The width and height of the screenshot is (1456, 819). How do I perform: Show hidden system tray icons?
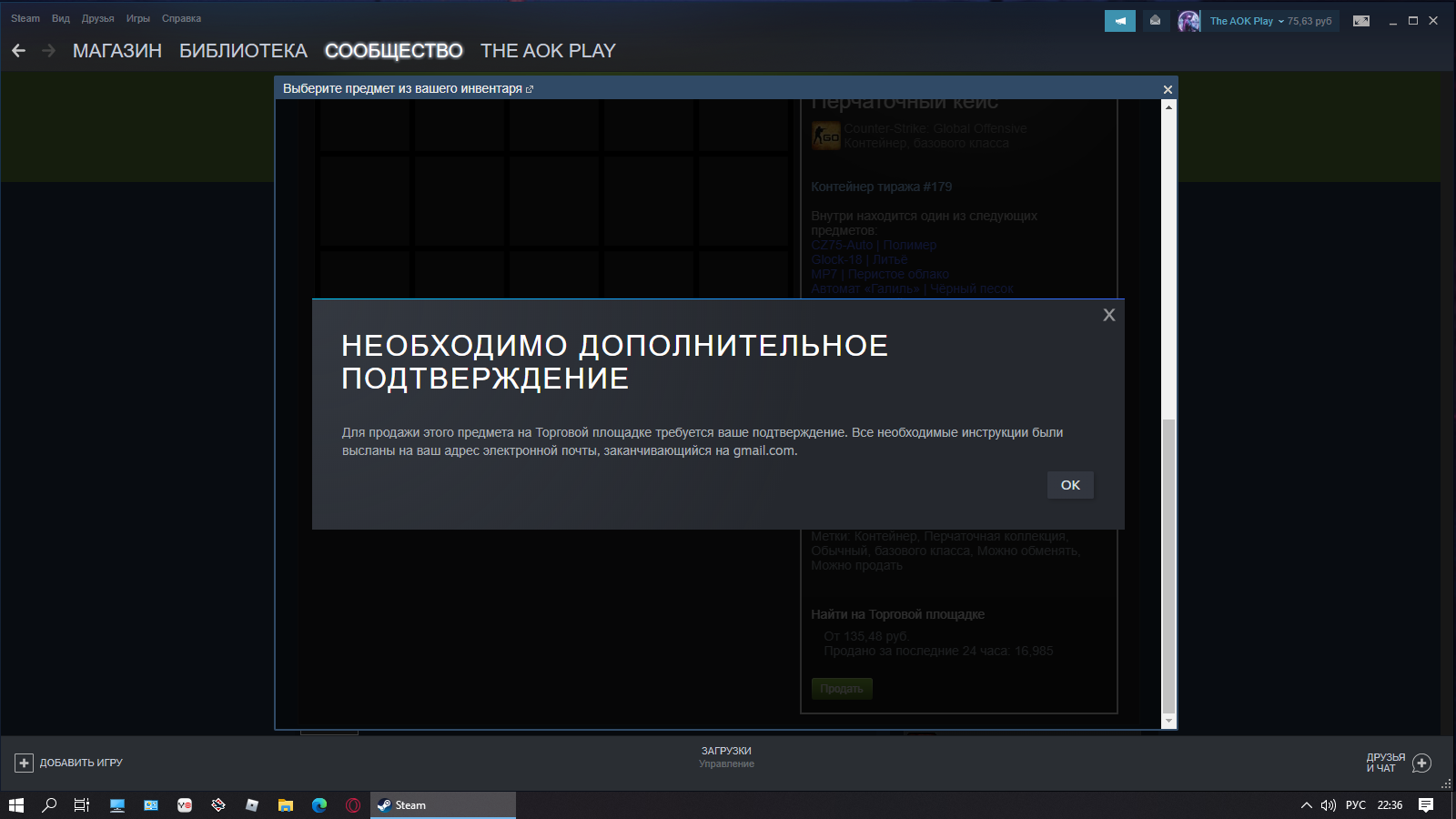click(x=1307, y=805)
